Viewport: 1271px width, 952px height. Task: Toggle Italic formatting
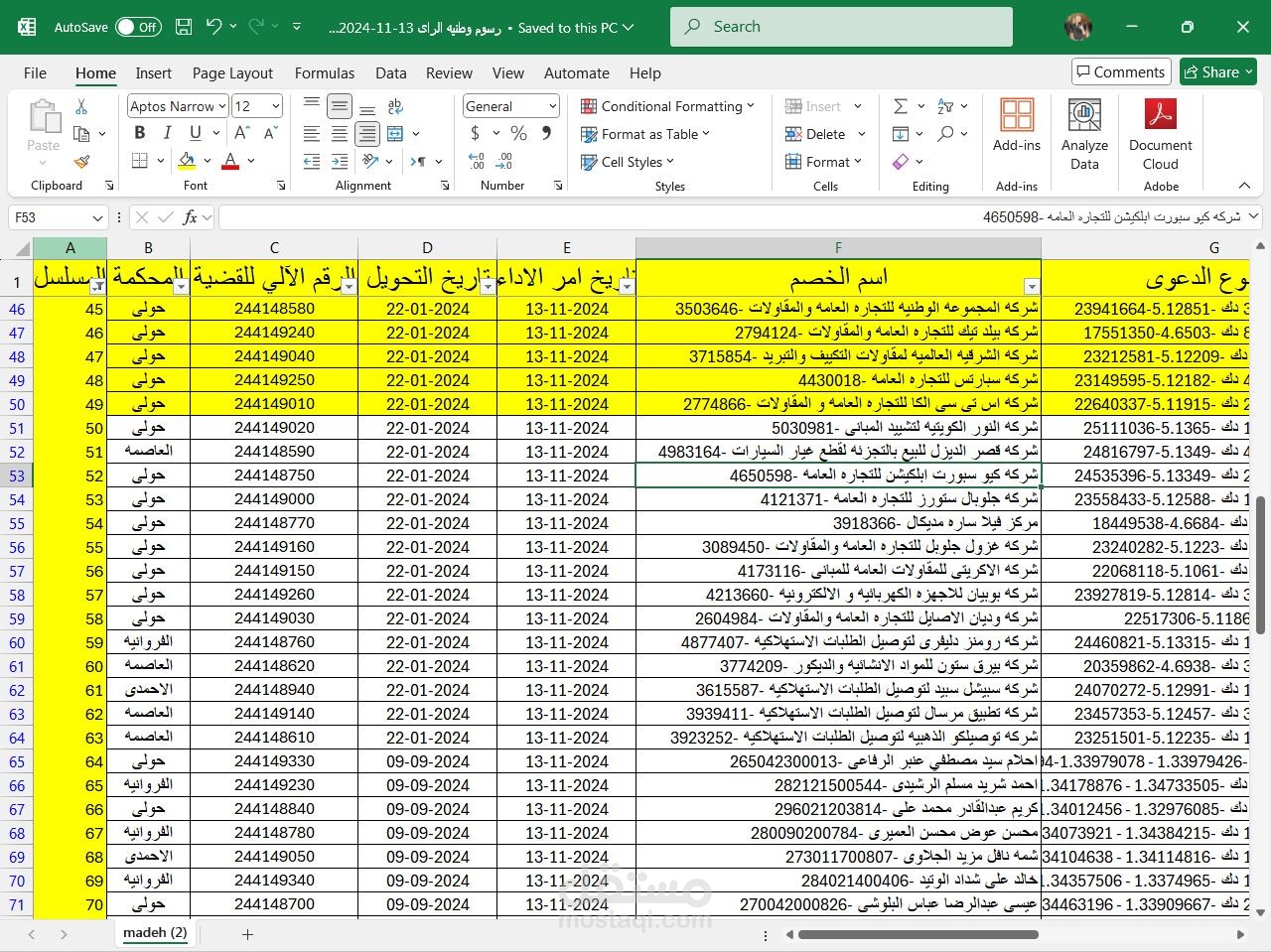tap(167, 133)
